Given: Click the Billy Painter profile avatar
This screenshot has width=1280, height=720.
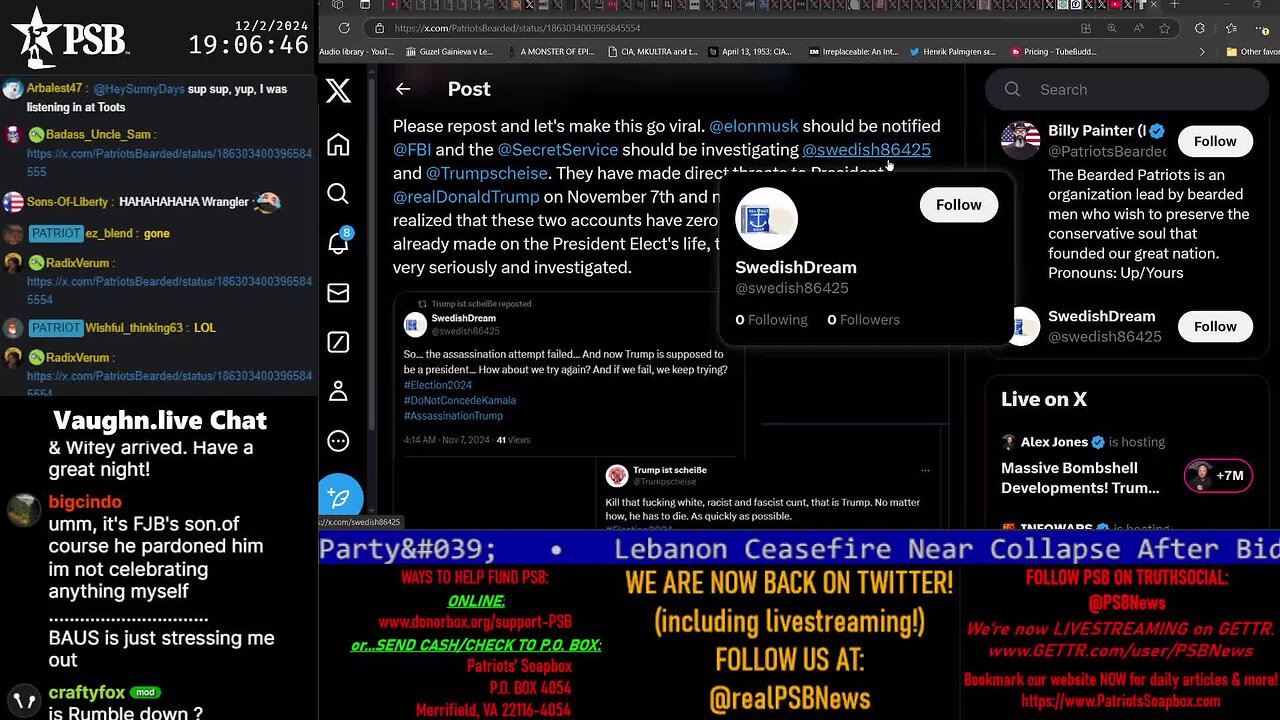Looking at the screenshot, I should pos(1021,141).
